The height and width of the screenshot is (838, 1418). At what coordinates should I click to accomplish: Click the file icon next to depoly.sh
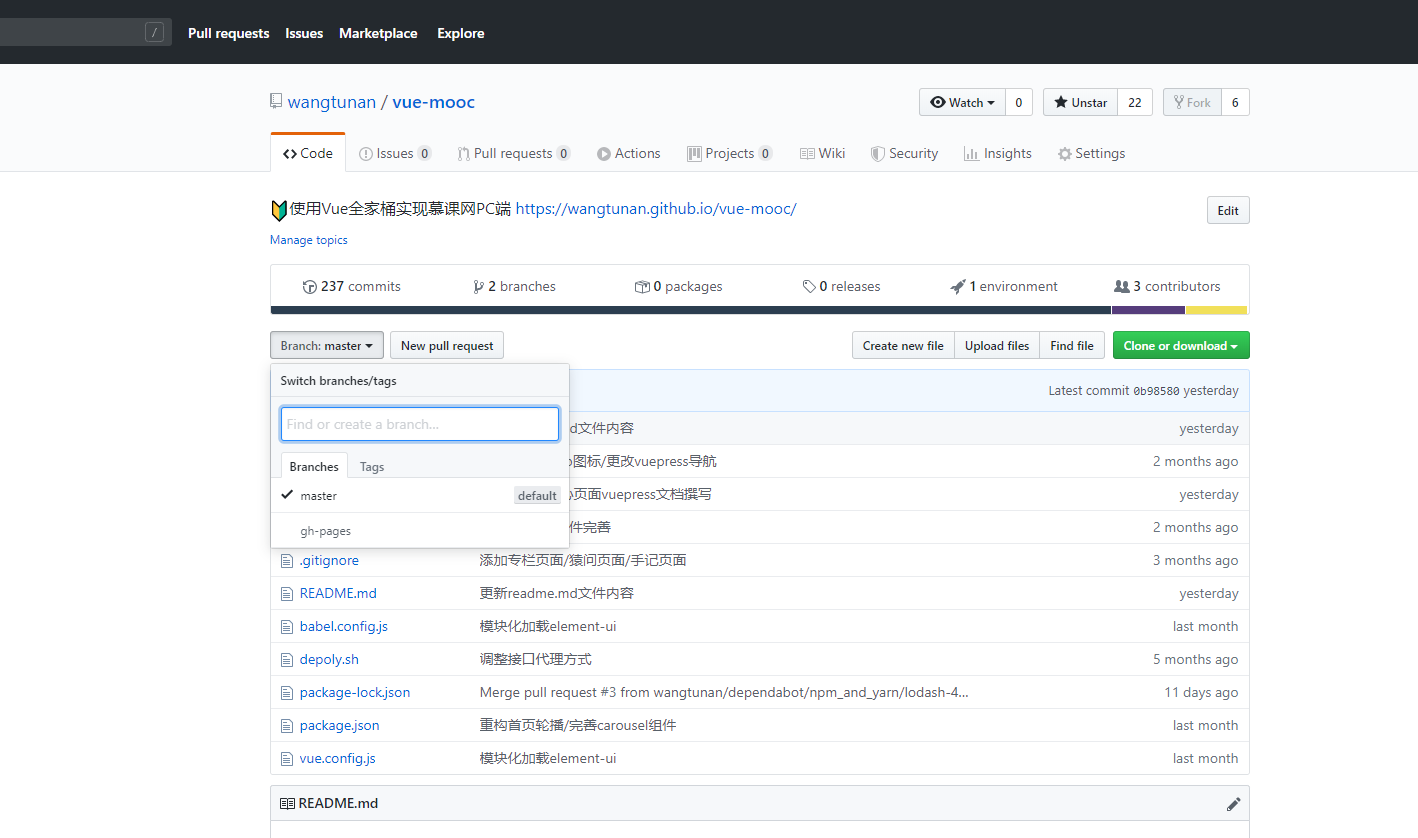pos(286,660)
